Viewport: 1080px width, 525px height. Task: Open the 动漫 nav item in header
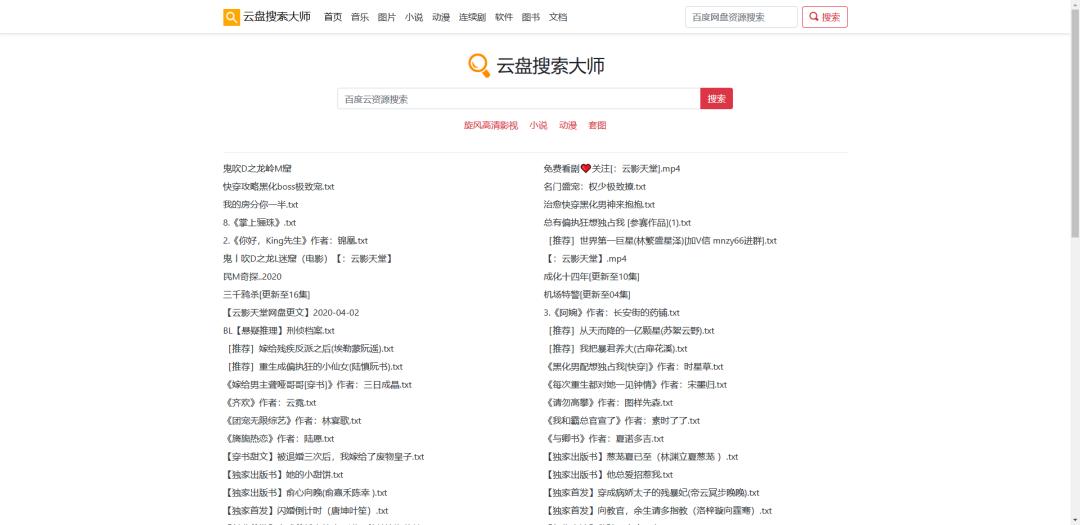441,17
